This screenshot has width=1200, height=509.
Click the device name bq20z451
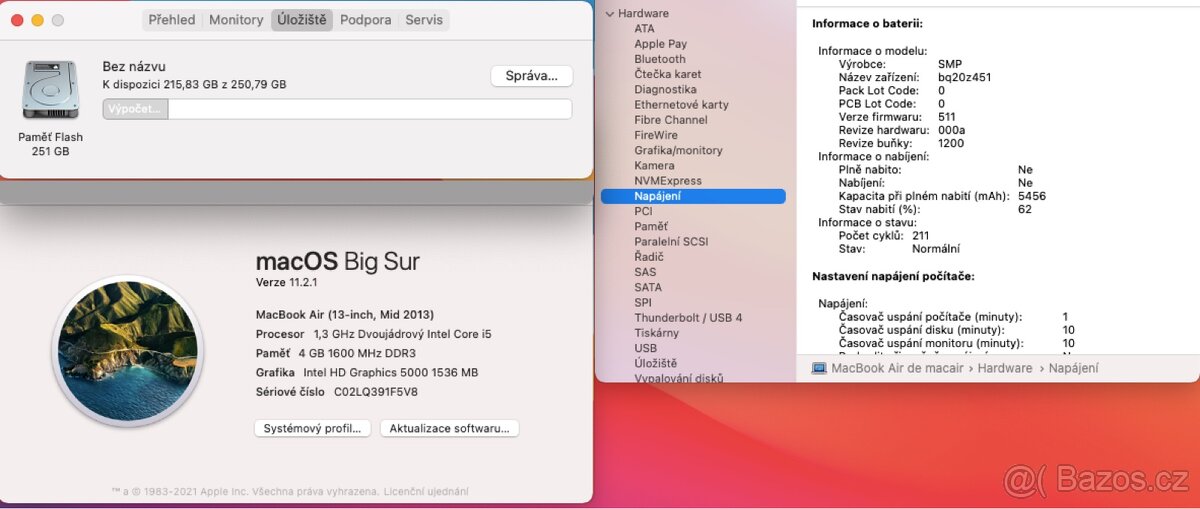click(965, 77)
